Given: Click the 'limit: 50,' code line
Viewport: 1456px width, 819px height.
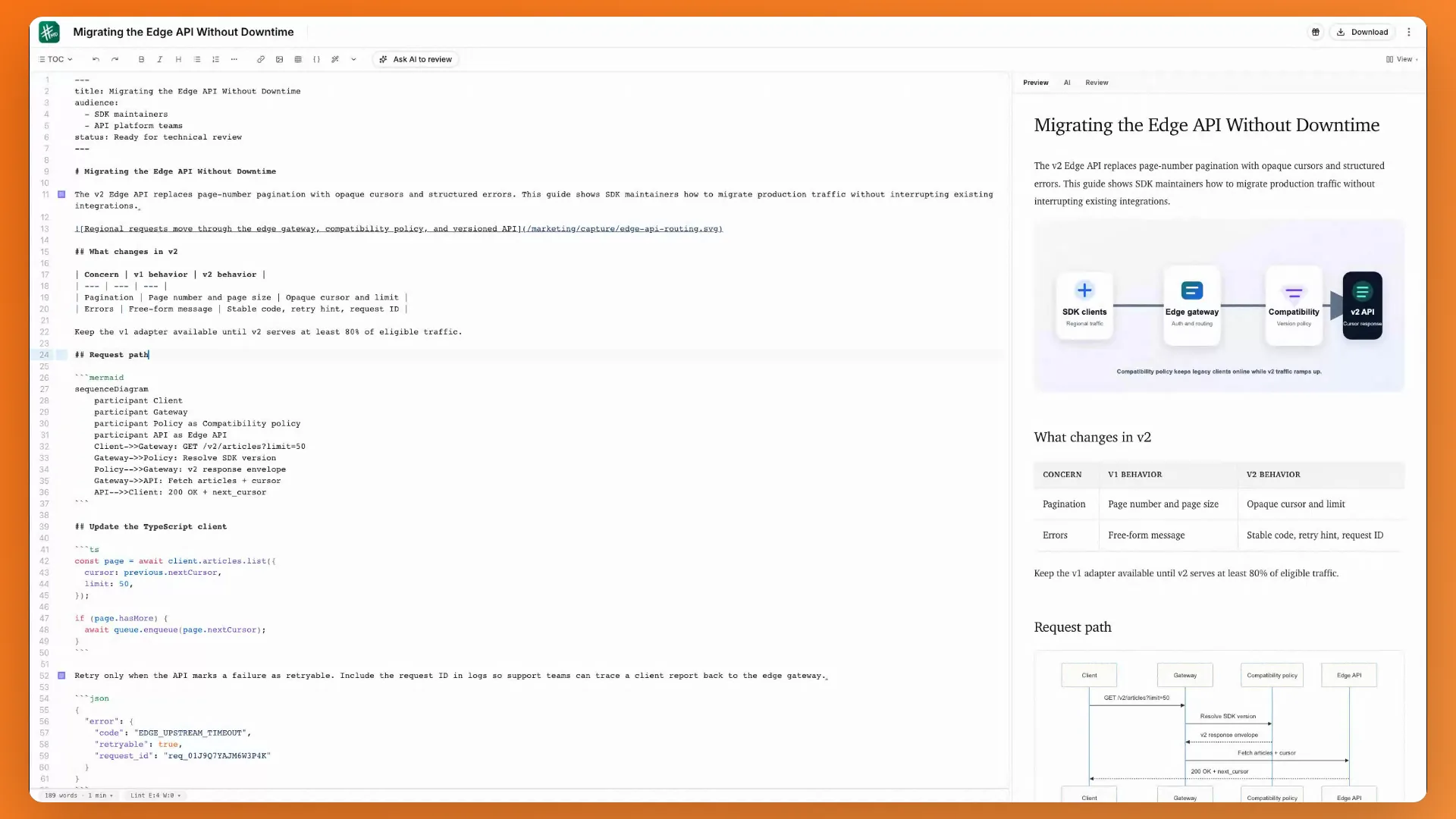Looking at the screenshot, I should (108, 584).
